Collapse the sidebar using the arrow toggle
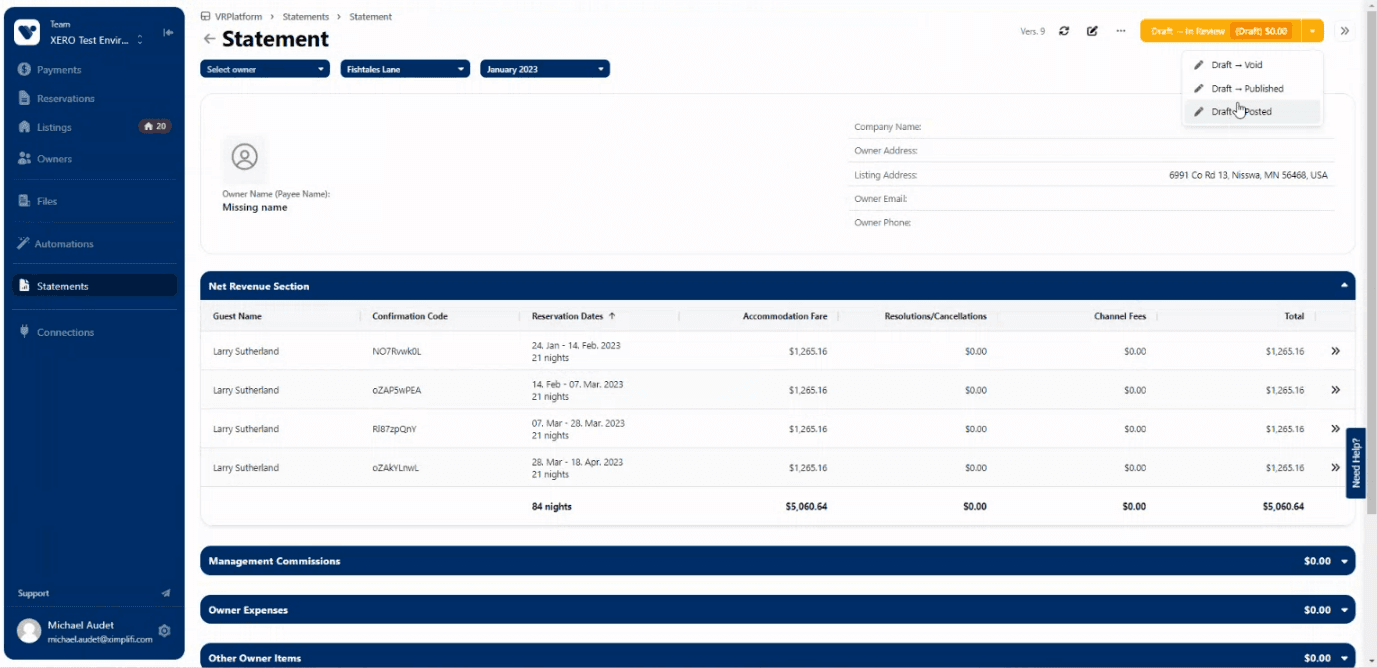This screenshot has height=668, width=1377. 169,31
